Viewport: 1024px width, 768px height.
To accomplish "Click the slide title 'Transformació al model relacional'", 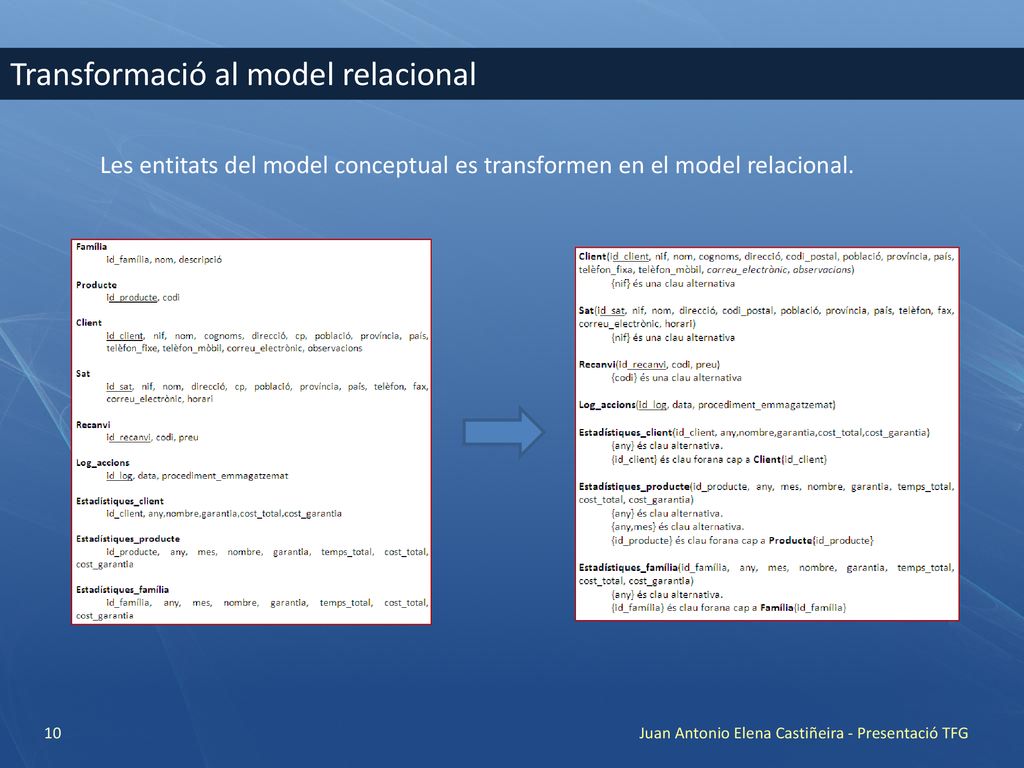I will 243,74.
